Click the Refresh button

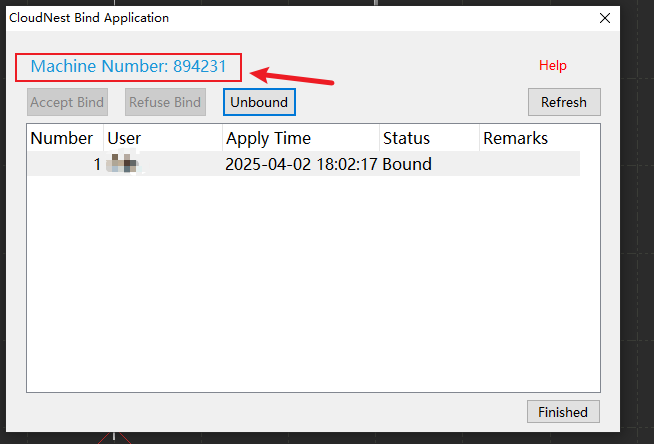click(564, 102)
